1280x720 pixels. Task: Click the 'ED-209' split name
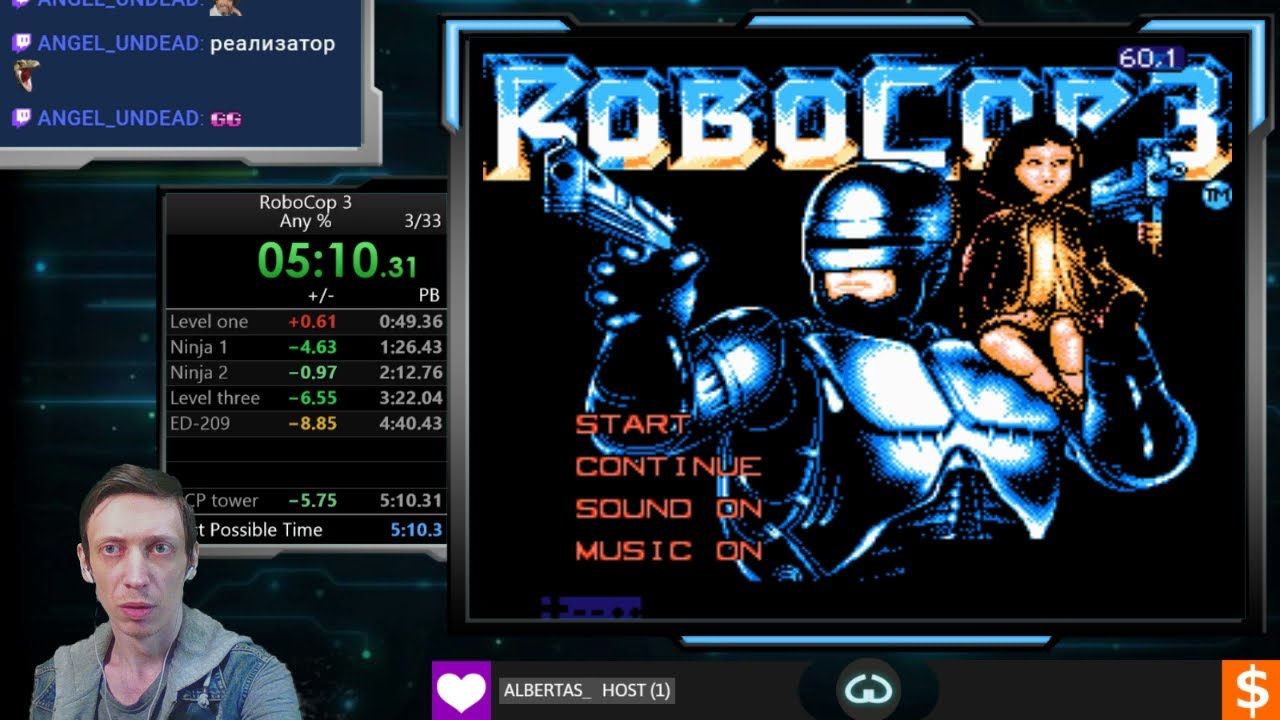200,423
